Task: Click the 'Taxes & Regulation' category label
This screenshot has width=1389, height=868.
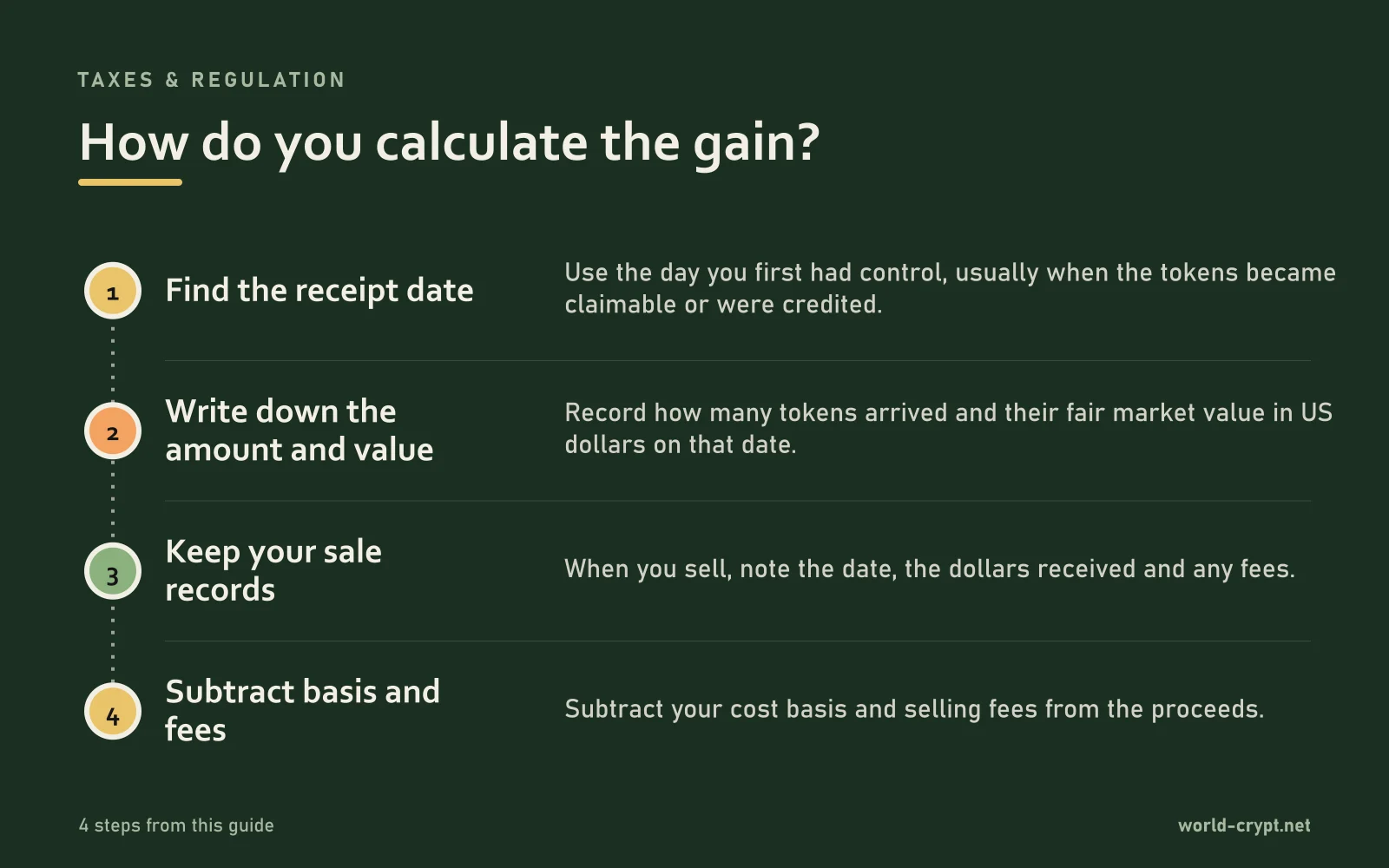Action: [211, 80]
